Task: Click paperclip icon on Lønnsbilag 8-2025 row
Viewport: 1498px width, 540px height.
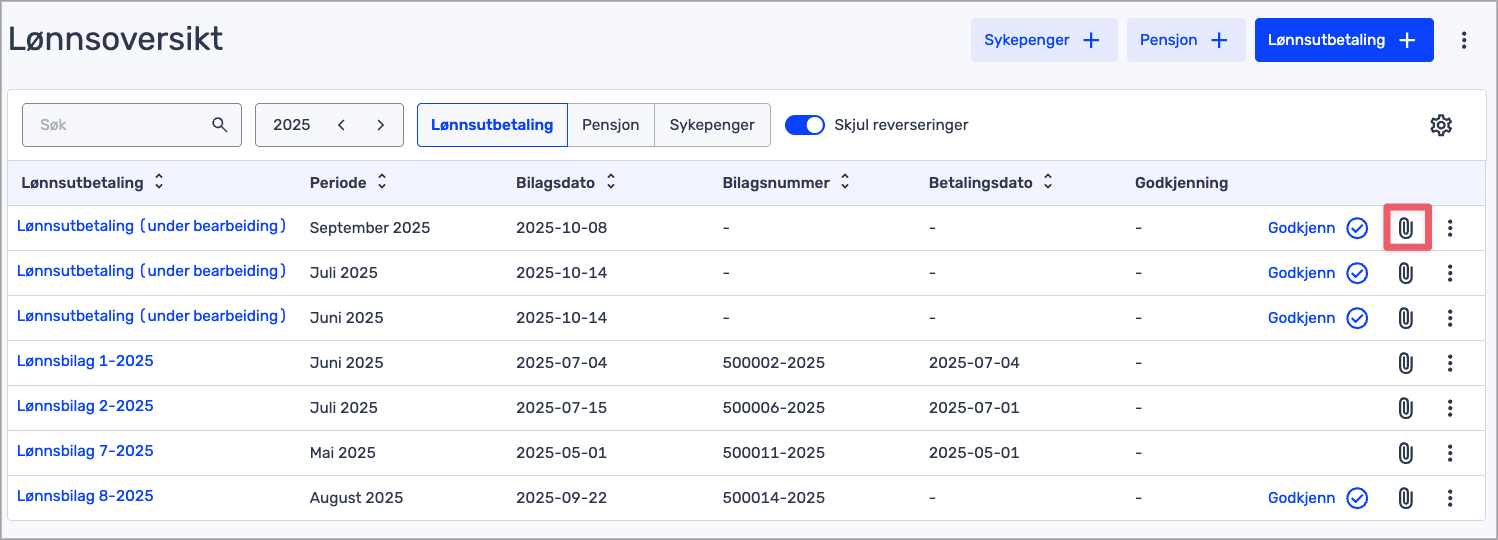Action: 1405,498
